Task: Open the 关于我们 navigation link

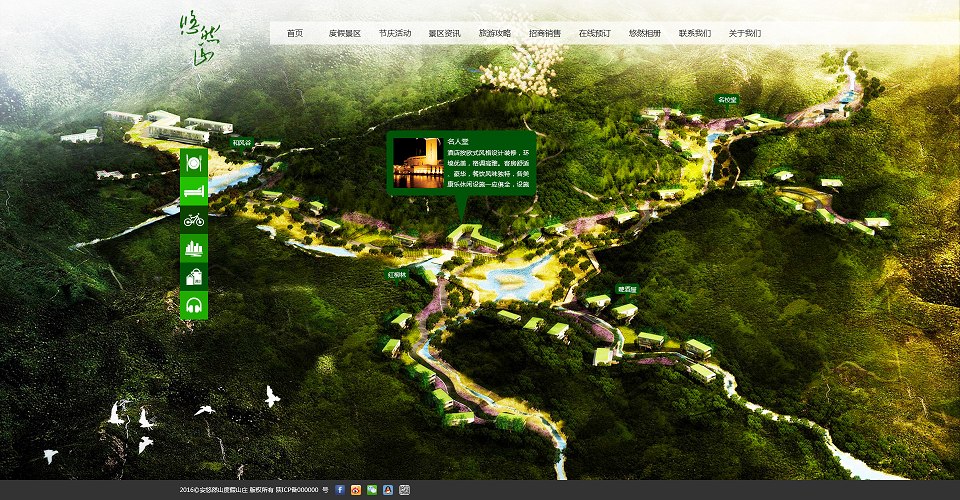Action: [x=745, y=33]
